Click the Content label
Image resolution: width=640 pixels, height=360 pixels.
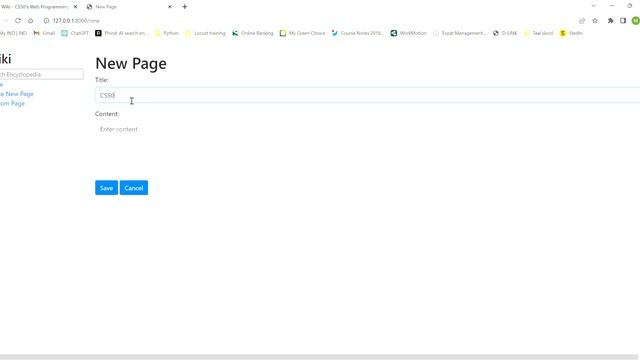pyautogui.click(x=107, y=114)
